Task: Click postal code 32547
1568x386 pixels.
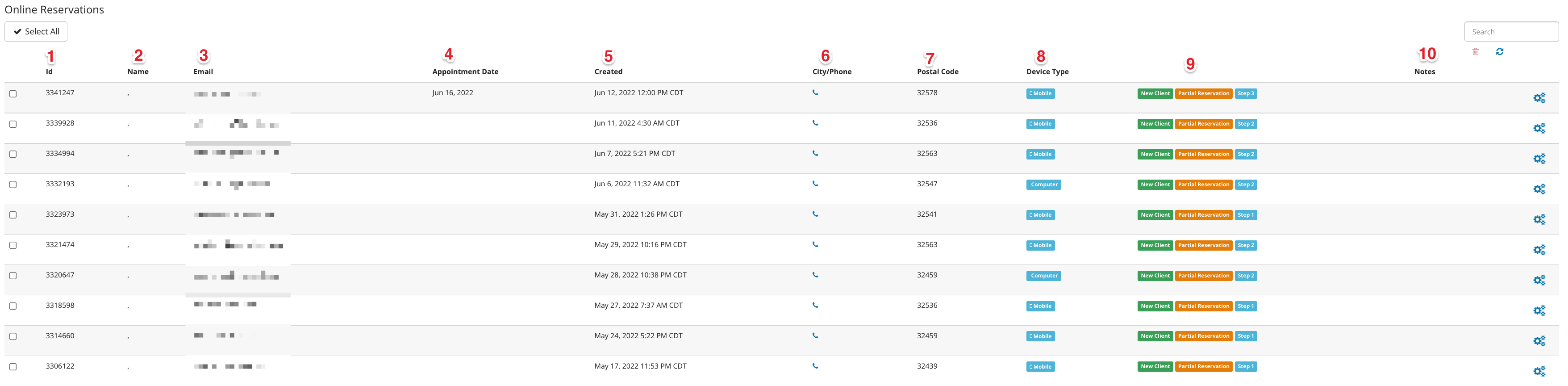Action: point(927,184)
